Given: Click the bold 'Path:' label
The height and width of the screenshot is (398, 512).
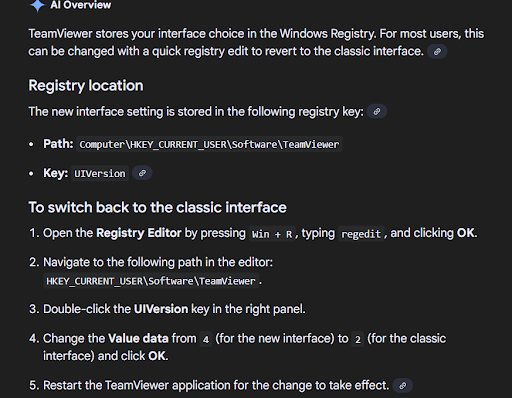Looking at the screenshot, I should tap(58, 144).
